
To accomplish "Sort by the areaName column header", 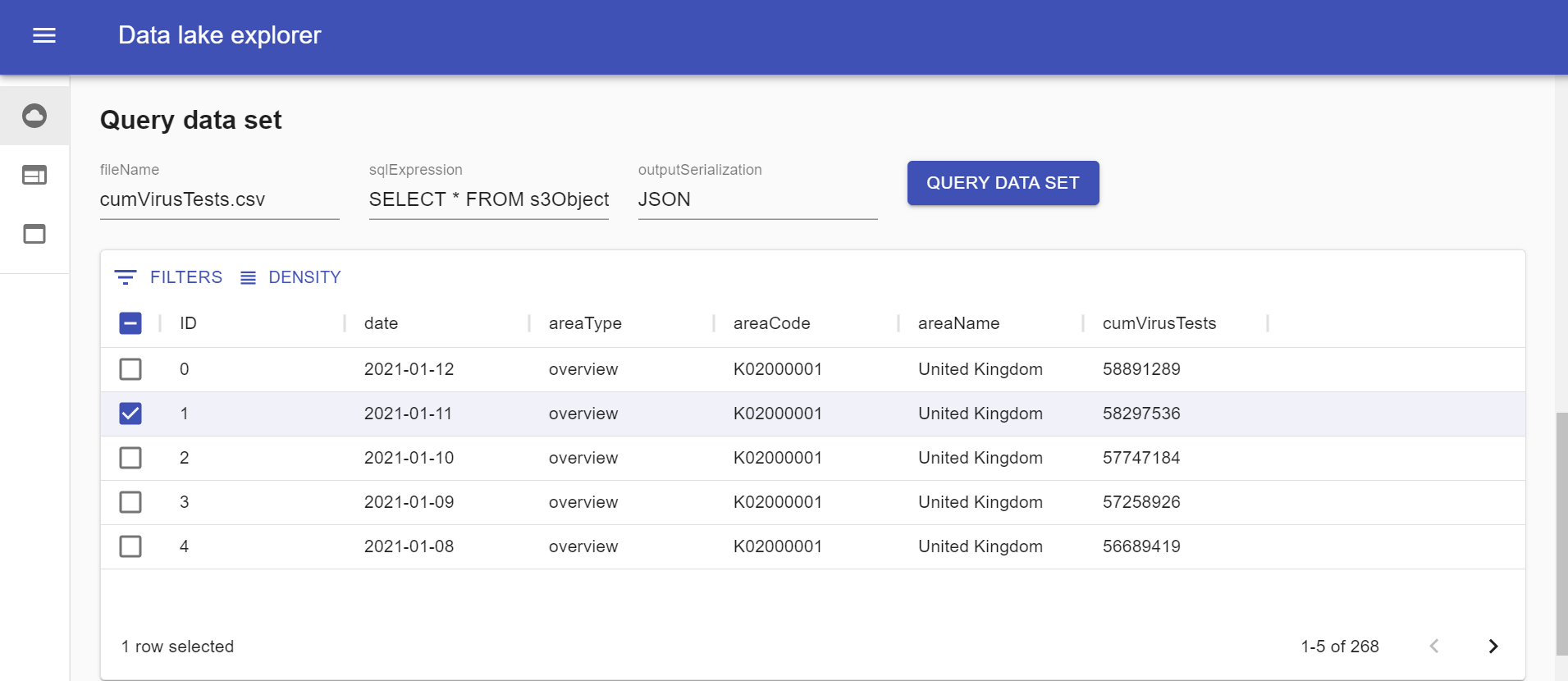I will pos(958,323).
